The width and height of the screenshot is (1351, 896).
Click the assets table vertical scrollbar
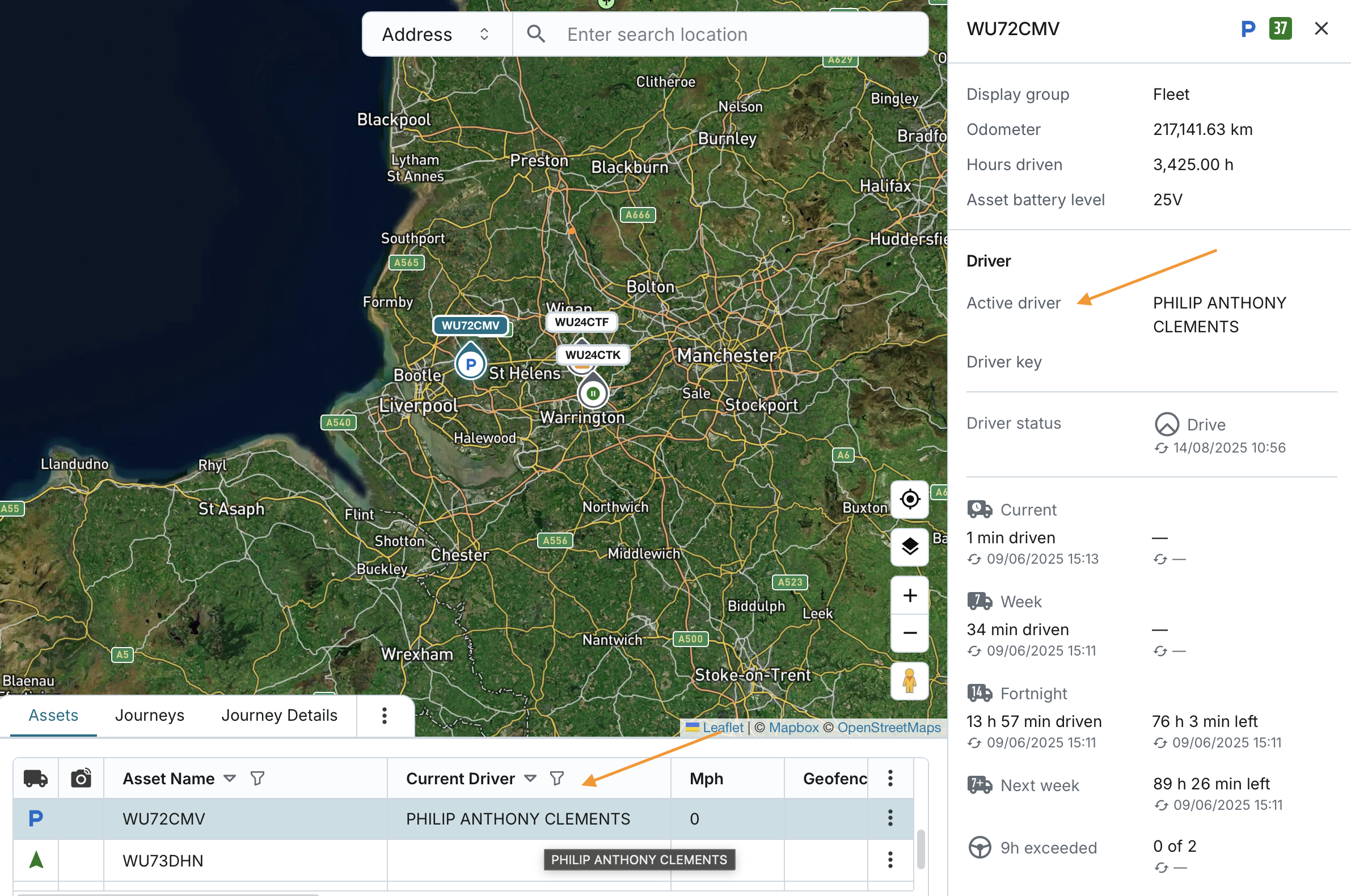pyautogui.click(x=921, y=849)
